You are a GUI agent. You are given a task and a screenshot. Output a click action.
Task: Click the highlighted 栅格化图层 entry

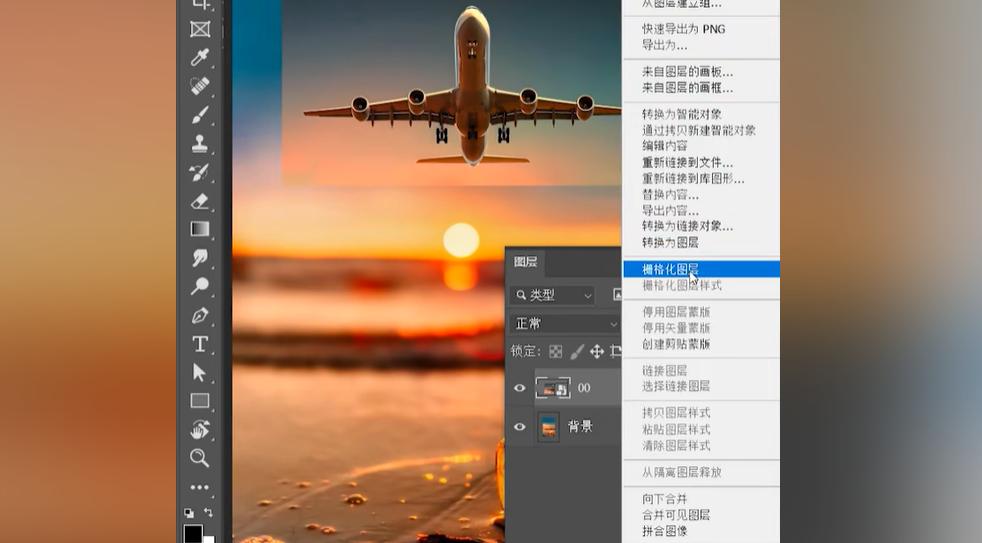pyautogui.click(x=701, y=269)
